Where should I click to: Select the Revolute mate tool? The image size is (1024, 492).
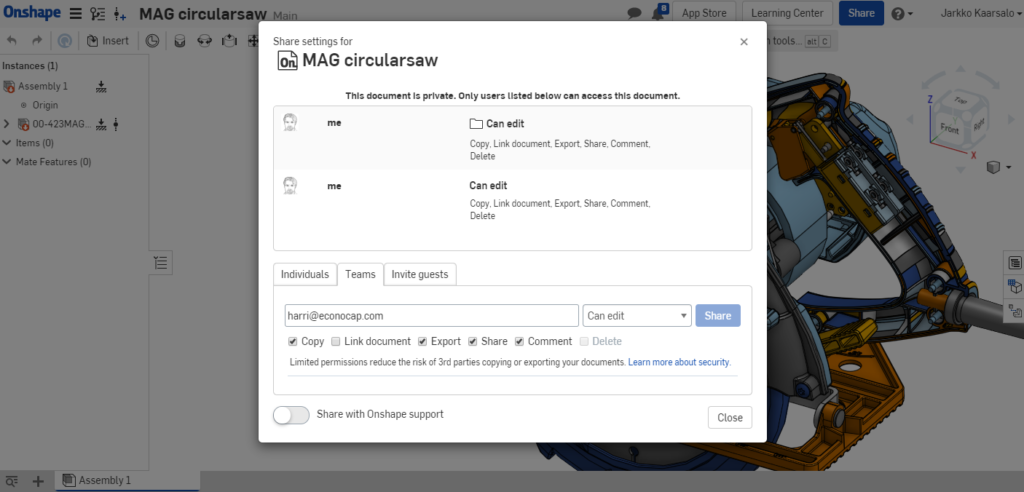click(204, 41)
